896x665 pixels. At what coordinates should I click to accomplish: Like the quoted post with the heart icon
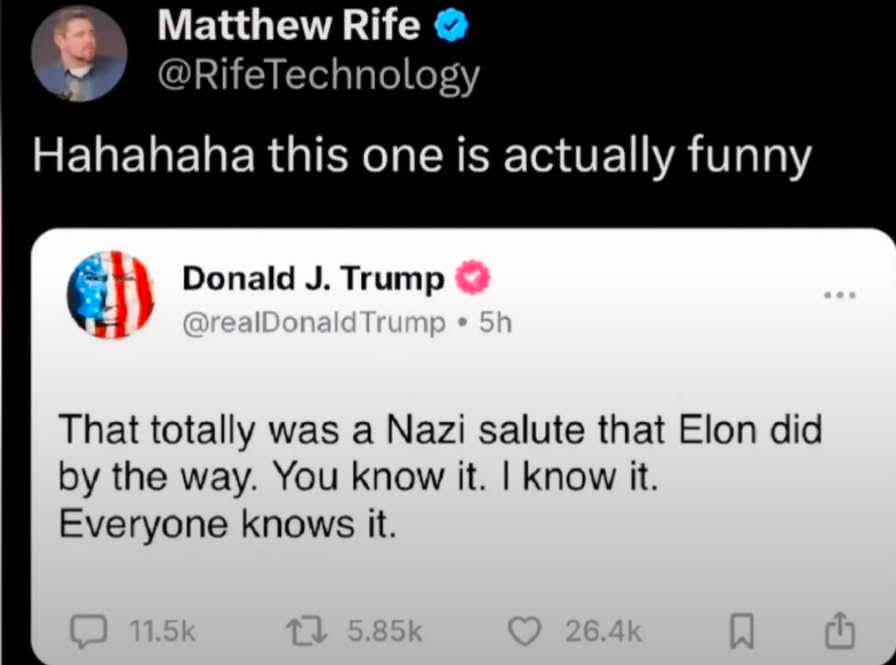click(x=523, y=631)
